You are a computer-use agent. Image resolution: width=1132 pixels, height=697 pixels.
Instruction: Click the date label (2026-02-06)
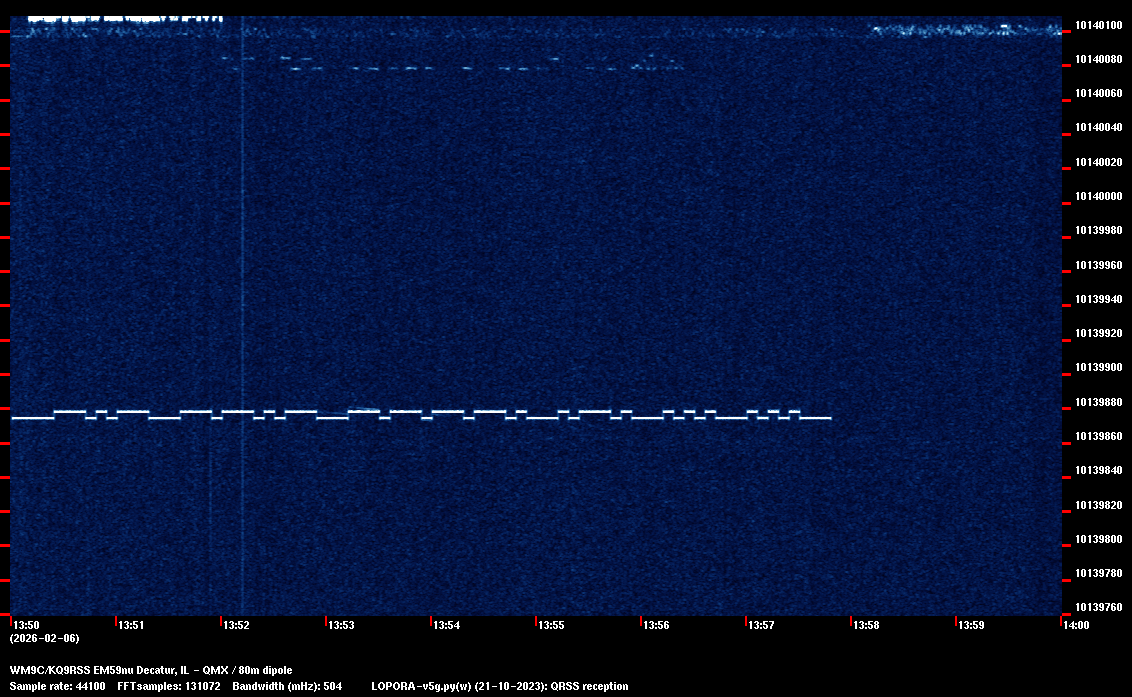click(x=44, y=638)
